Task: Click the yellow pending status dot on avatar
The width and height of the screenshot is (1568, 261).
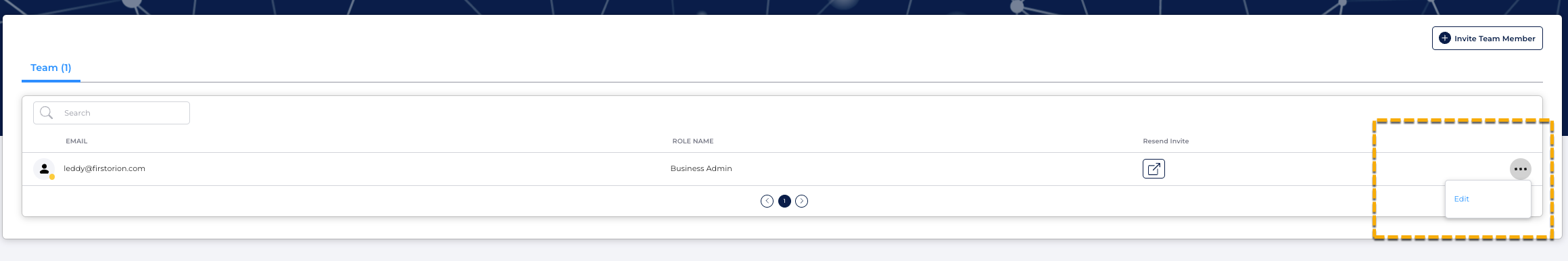Action: 52,177
